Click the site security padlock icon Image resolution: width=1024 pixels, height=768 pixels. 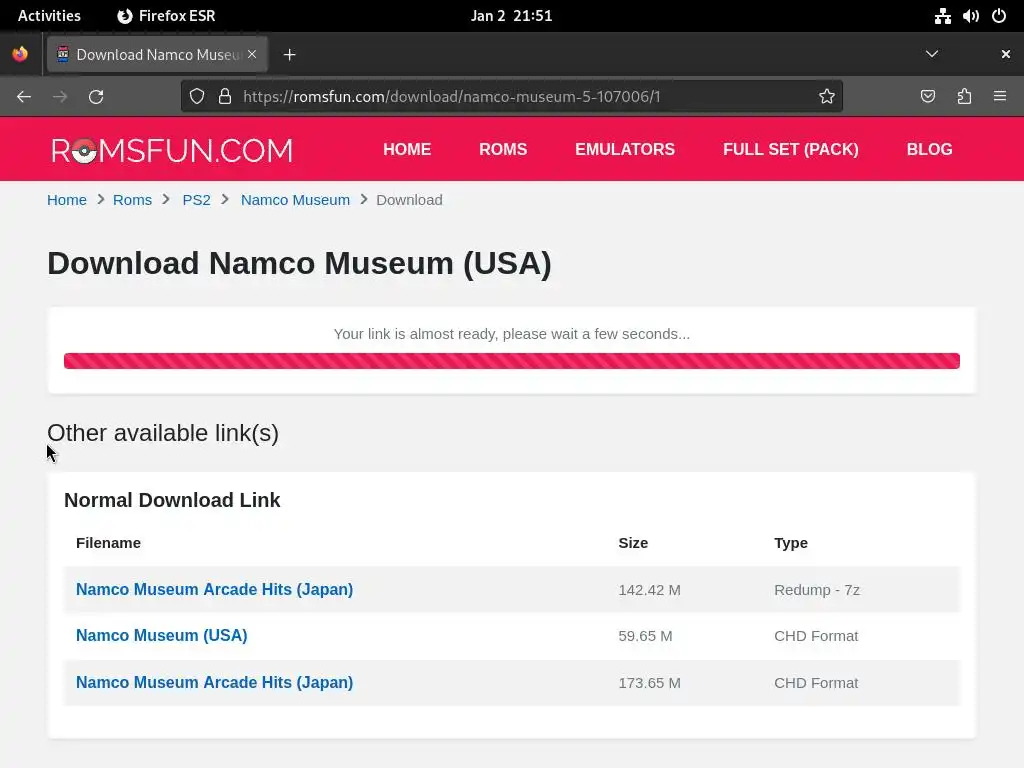tap(225, 96)
